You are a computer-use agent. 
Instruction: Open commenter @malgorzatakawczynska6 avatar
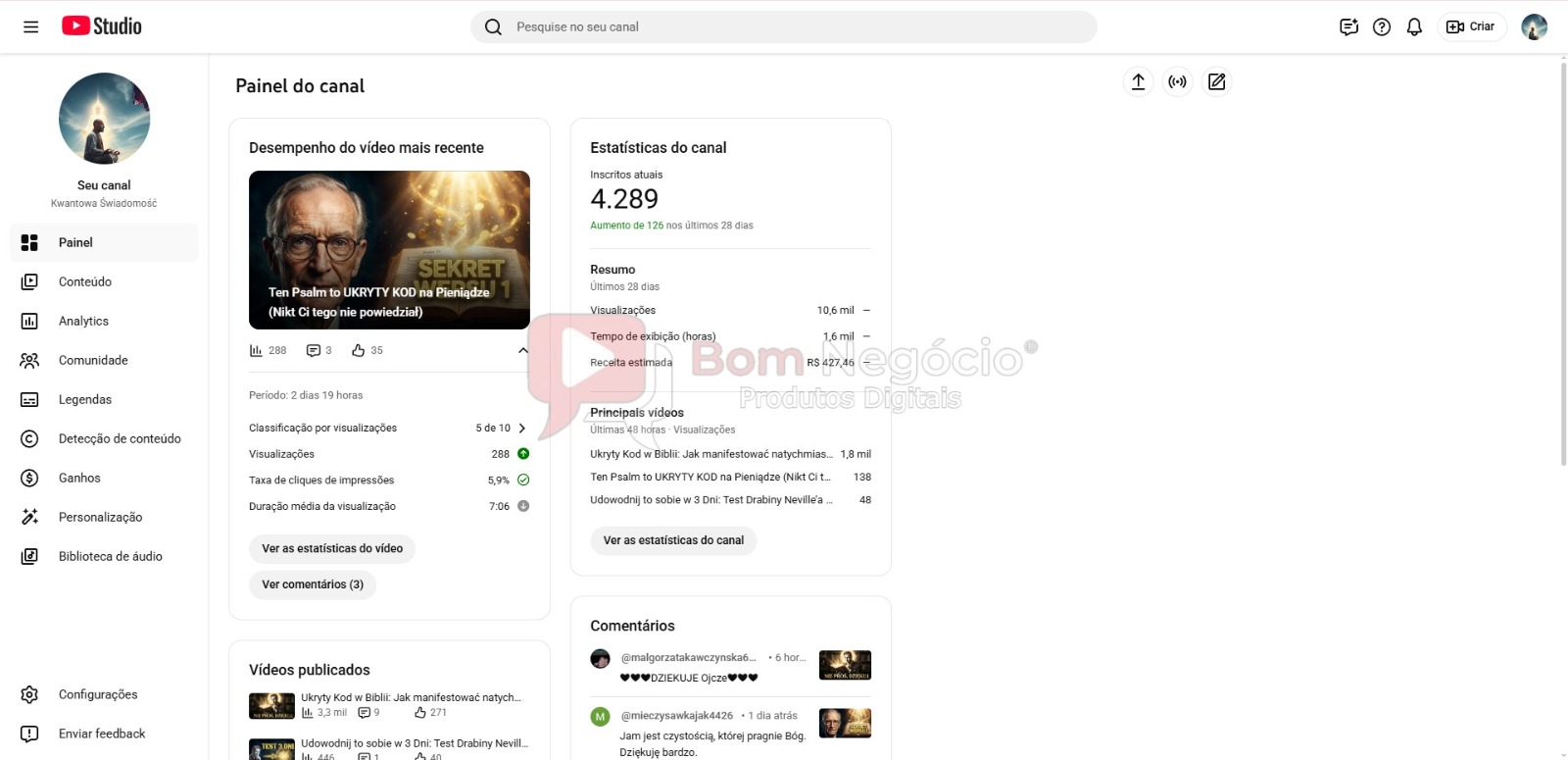point(600,659)
